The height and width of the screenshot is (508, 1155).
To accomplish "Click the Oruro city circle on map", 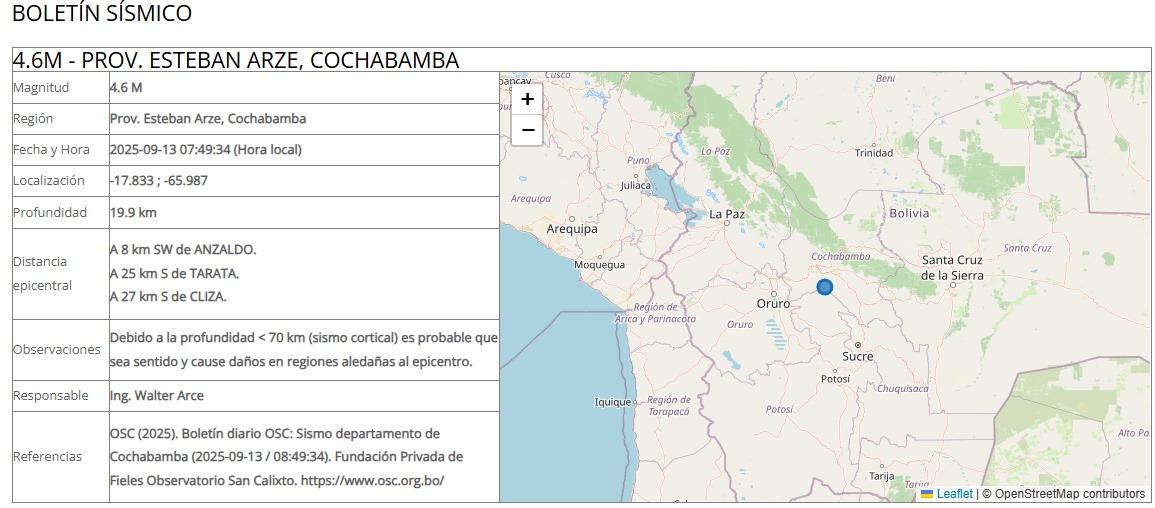I will pos(774,293).
